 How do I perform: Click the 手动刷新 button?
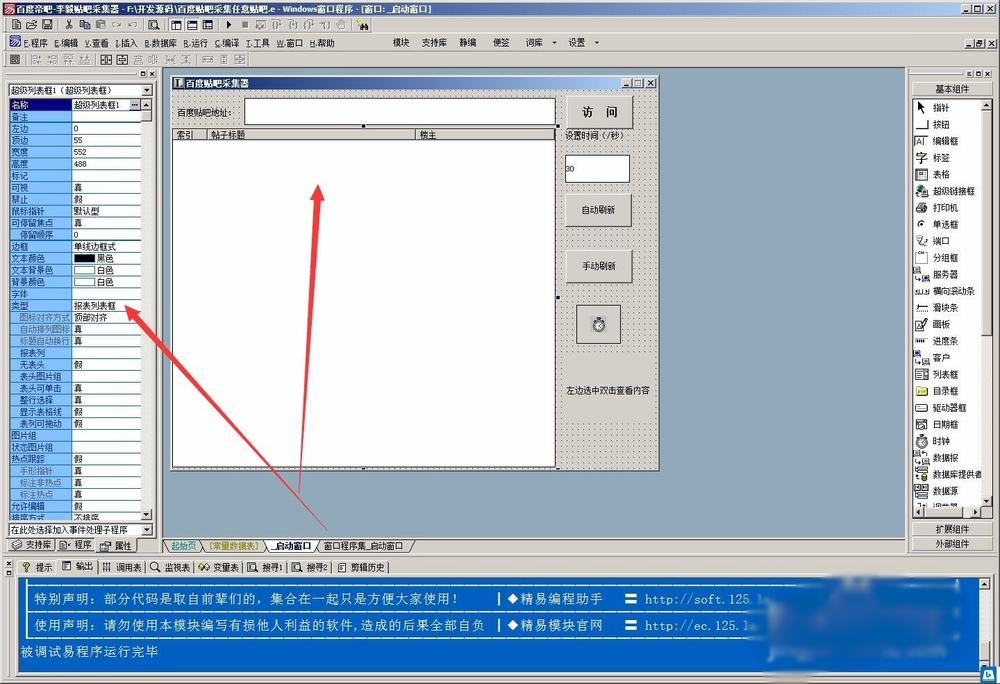pos(598,266)
